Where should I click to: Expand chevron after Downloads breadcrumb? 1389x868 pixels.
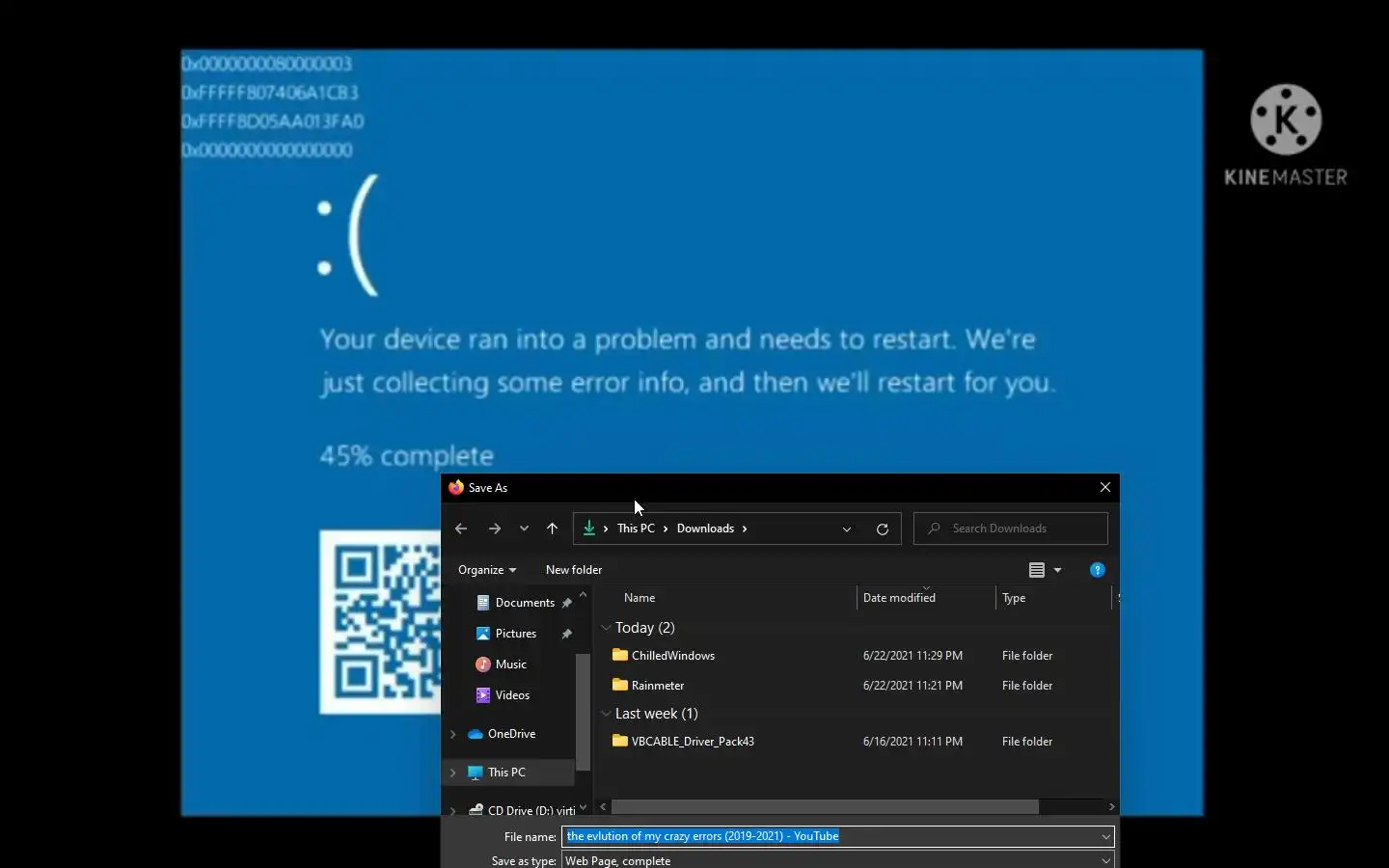[745, 529]
